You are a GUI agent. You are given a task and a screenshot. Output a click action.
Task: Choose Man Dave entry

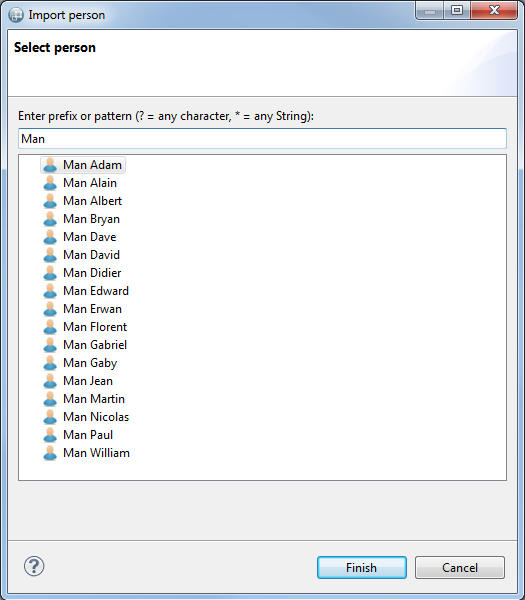pos(90,237)
